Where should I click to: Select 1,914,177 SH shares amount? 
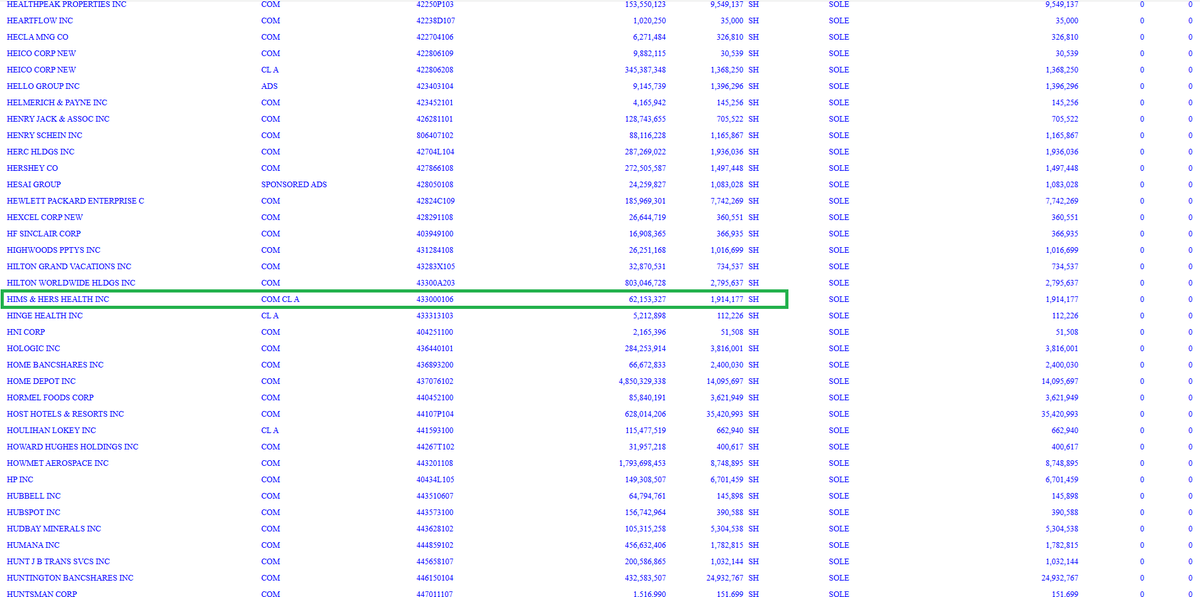tap(734, 299)
